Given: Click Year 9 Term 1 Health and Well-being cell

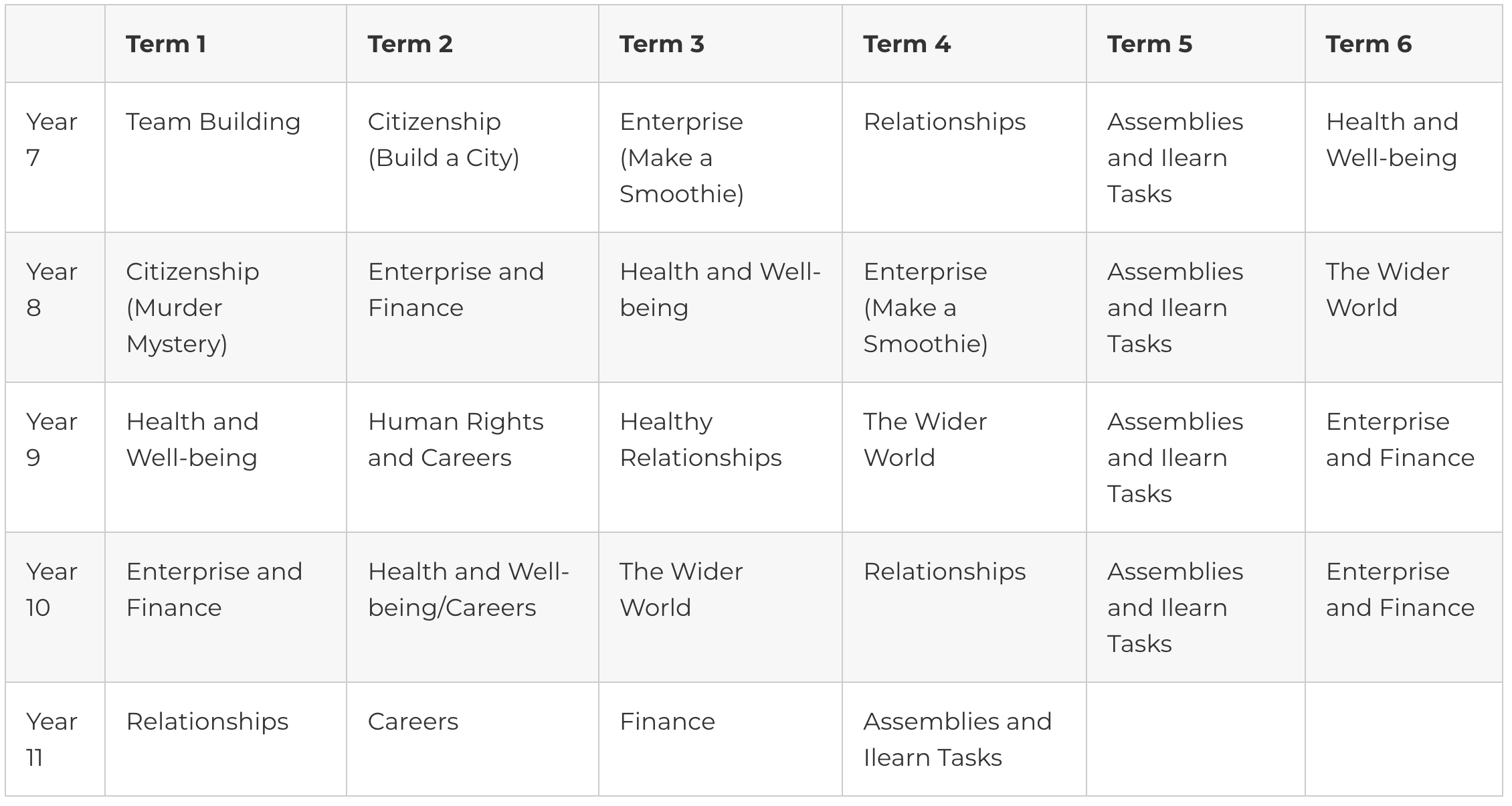Looking at the screenshot, I should pyautogui.click(x=193, y=440).
